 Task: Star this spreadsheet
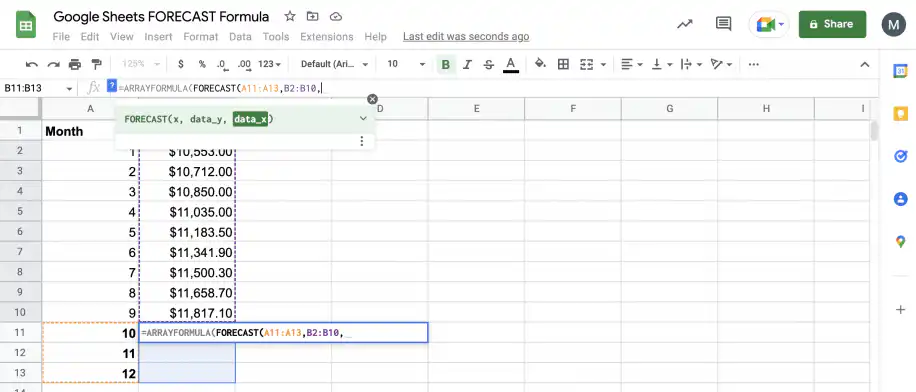(x=290, y=16)
